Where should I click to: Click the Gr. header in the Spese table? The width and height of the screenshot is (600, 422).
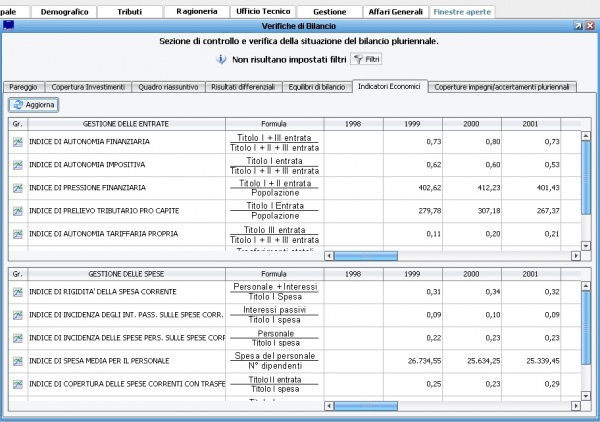(x=18, y=274)
